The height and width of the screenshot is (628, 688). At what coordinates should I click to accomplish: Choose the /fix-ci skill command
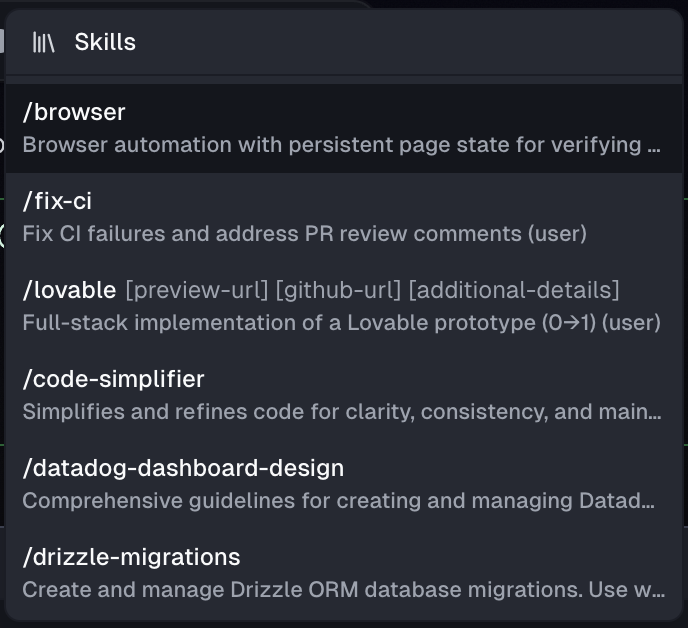click(57, 201)
